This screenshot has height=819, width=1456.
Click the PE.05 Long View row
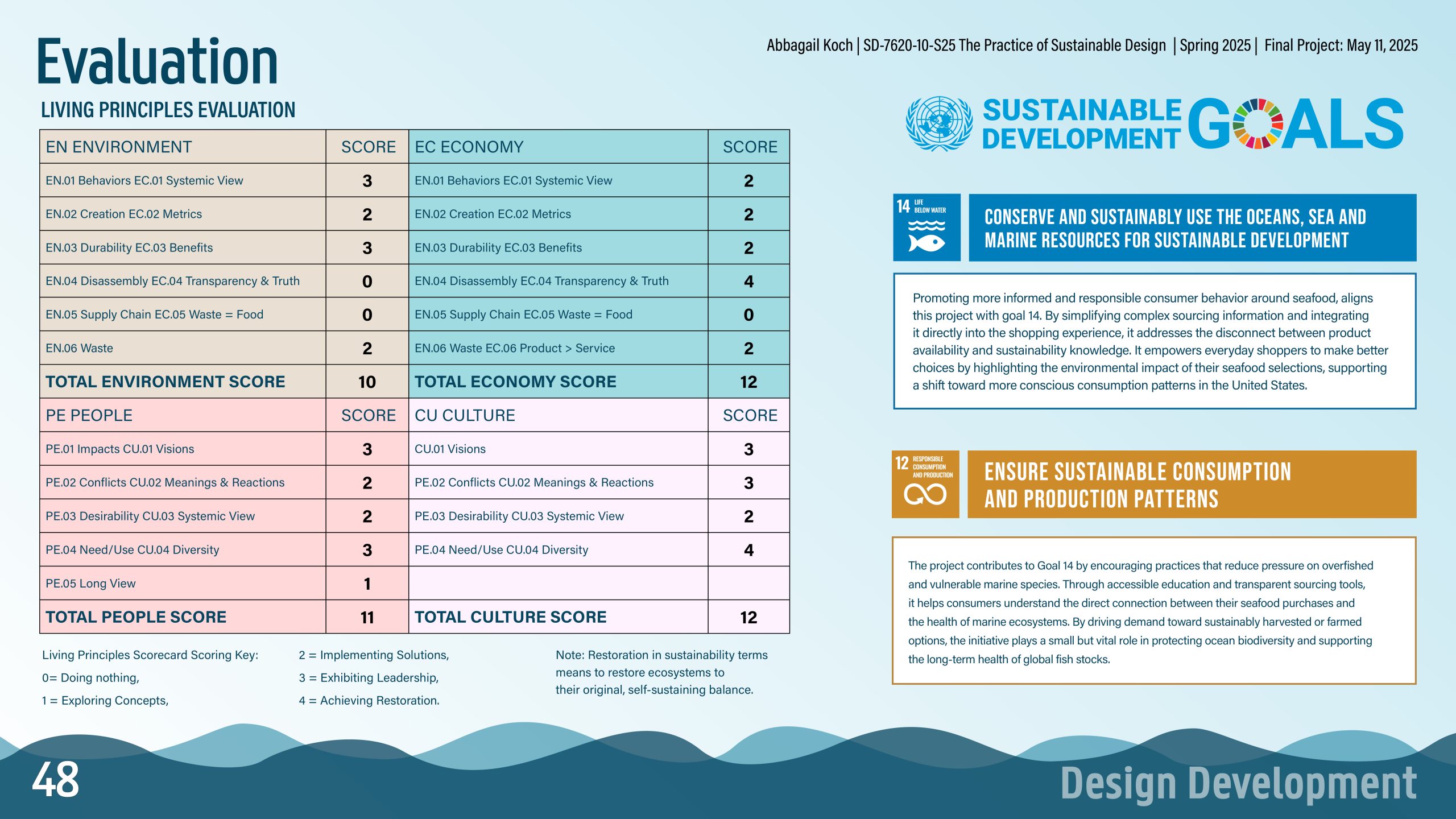pyautogui.click(x=224, y=584)
